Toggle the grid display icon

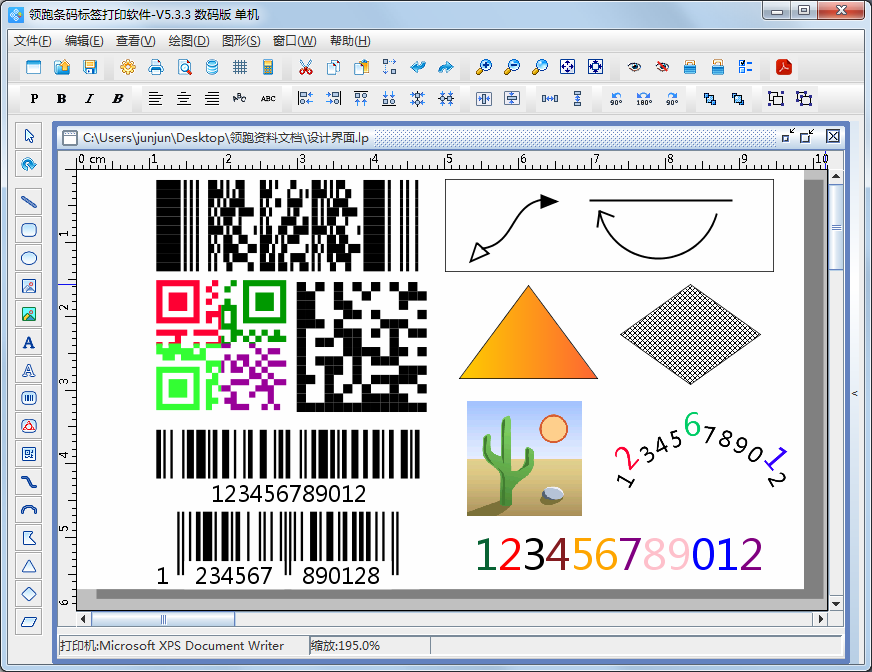[240, 67]
